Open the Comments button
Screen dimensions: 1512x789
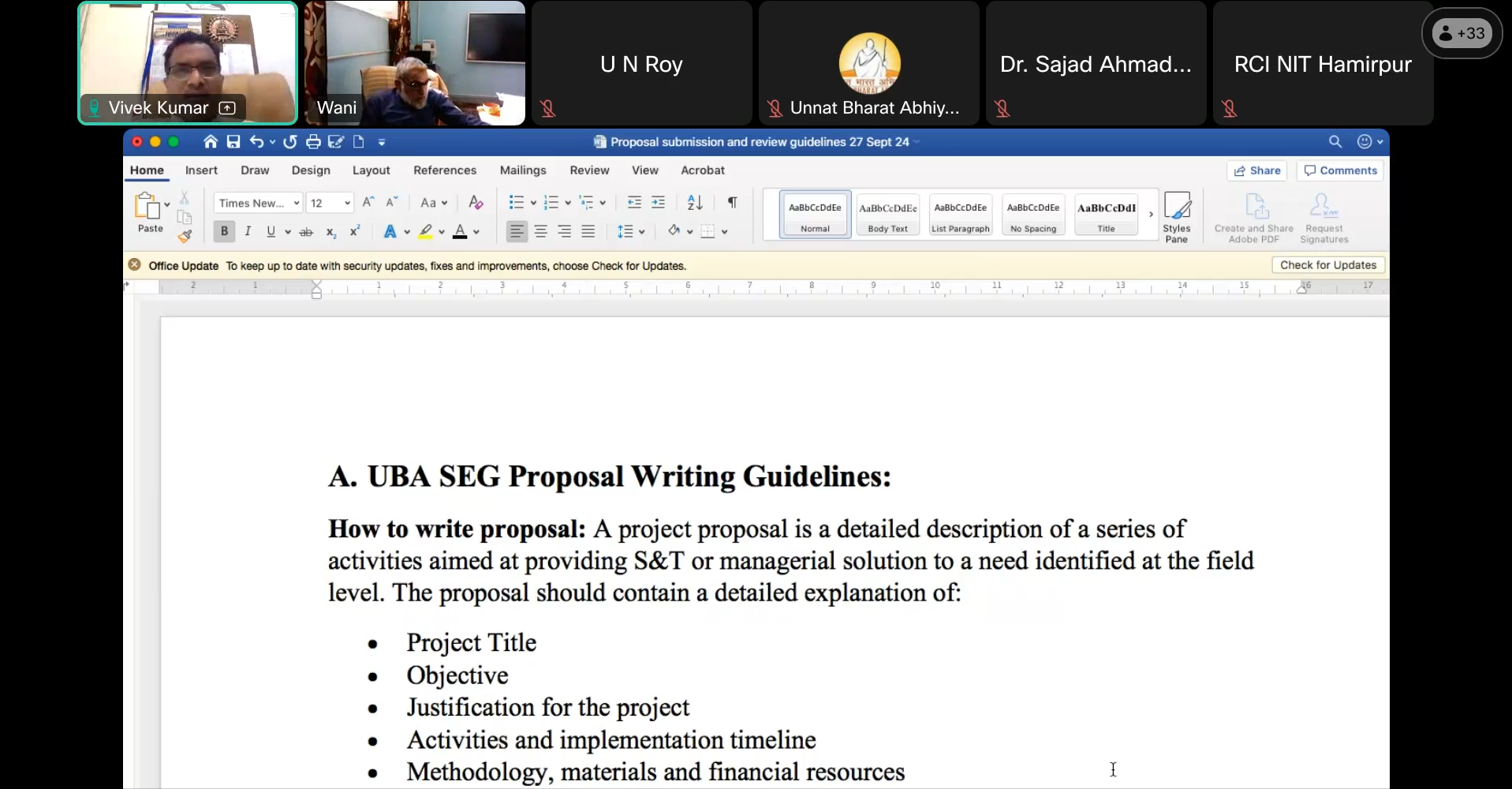coord(1340,170)
